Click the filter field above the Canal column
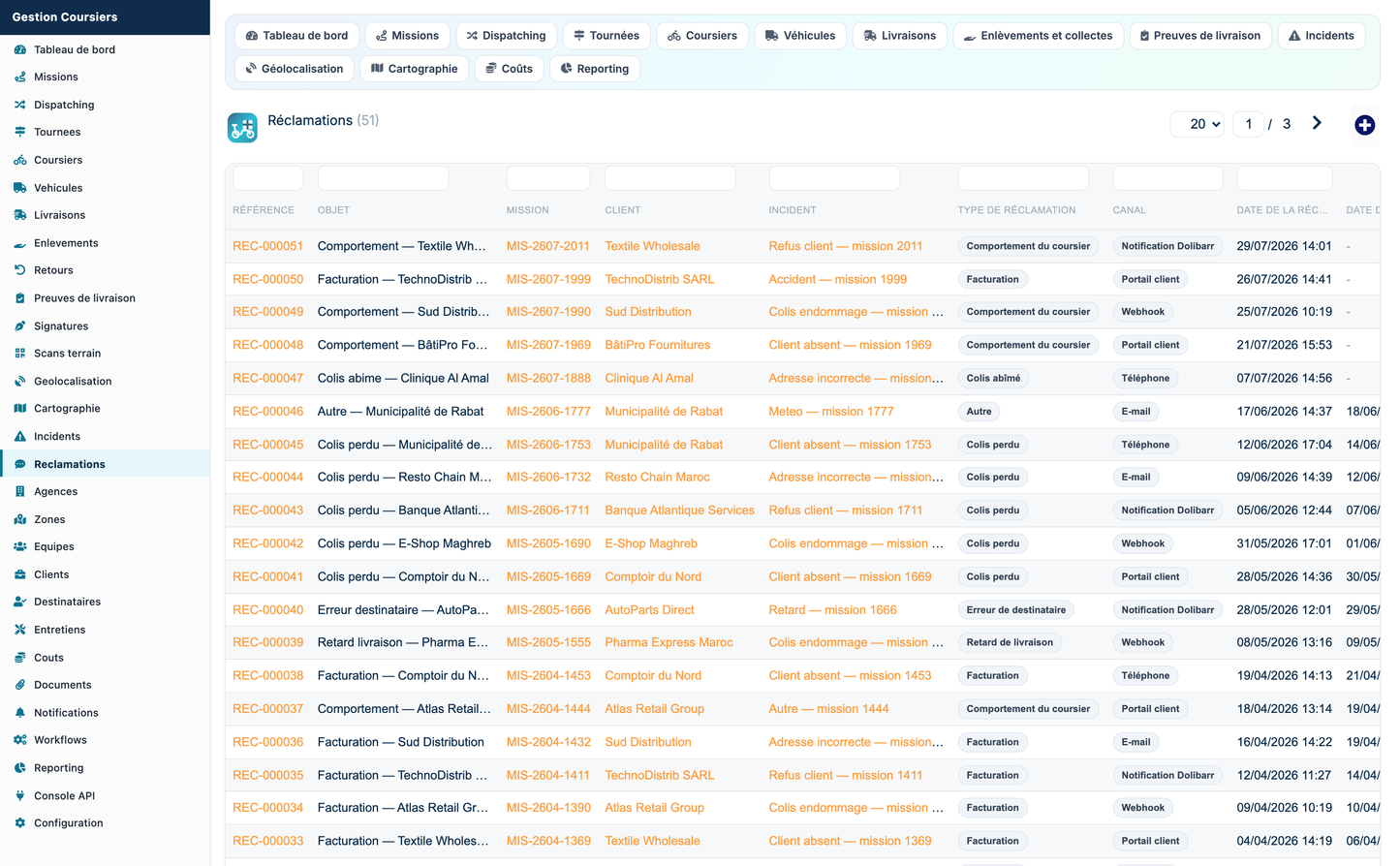The height and width of the screenshot is (866, 1400). pyautogui.click(x=1167, y=178)
